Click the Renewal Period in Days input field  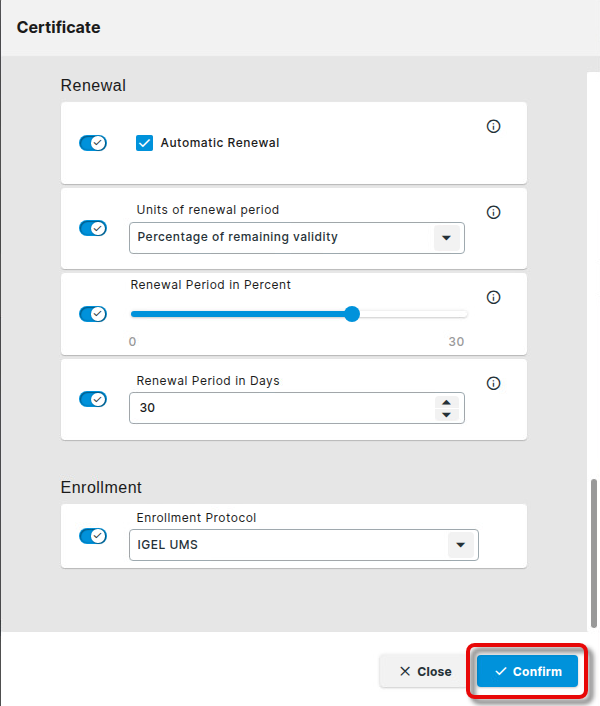(x=280, y=408)
